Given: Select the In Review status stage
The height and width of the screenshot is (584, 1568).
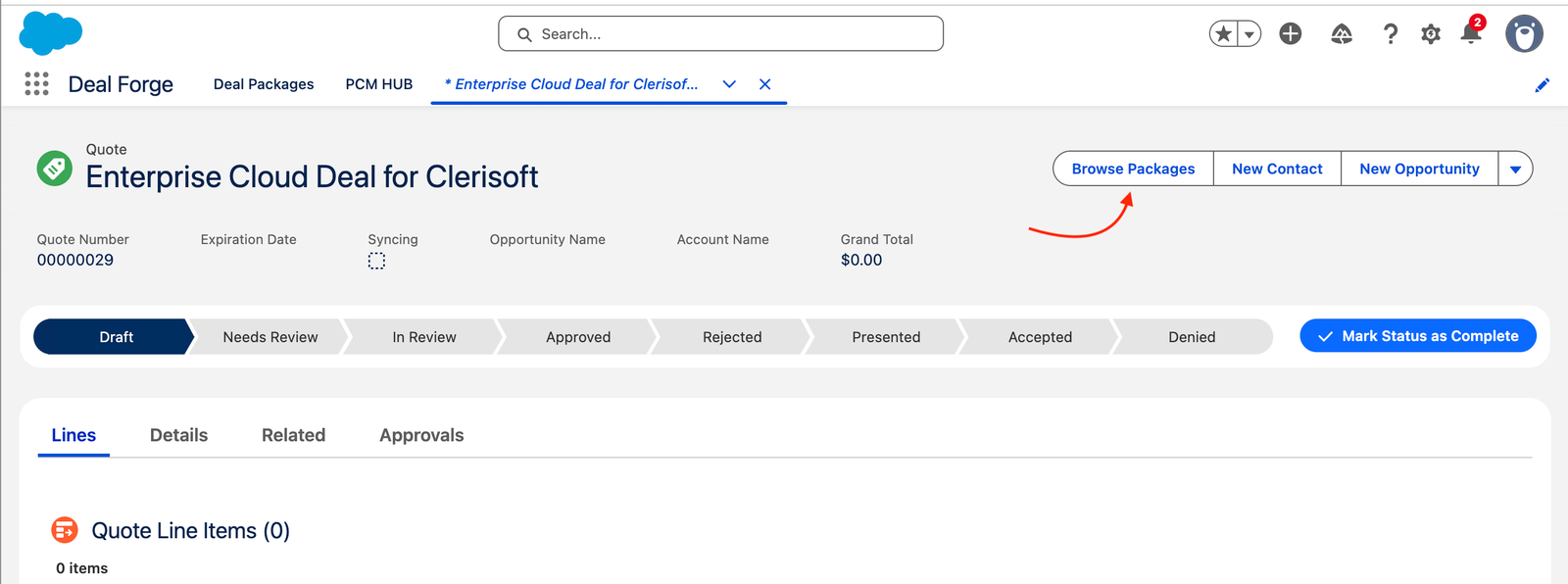Looking at the screenshot, I should point(424,336).
